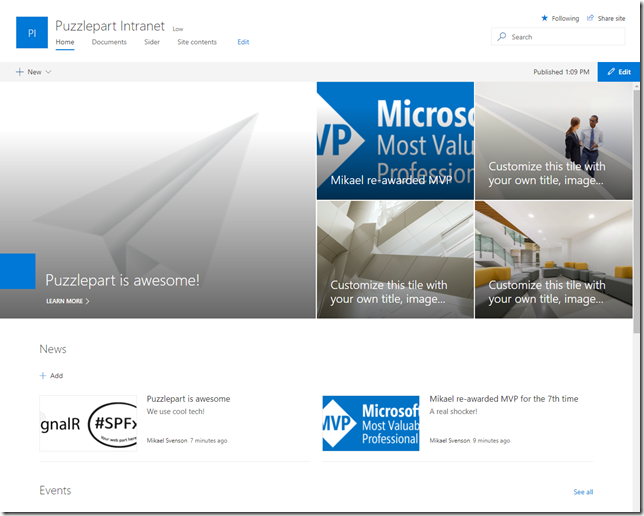Viewport: 644px width, 516px height.
Task: Open the Mikael re-awarded MVP hero tile
Action: click(395, 141)
